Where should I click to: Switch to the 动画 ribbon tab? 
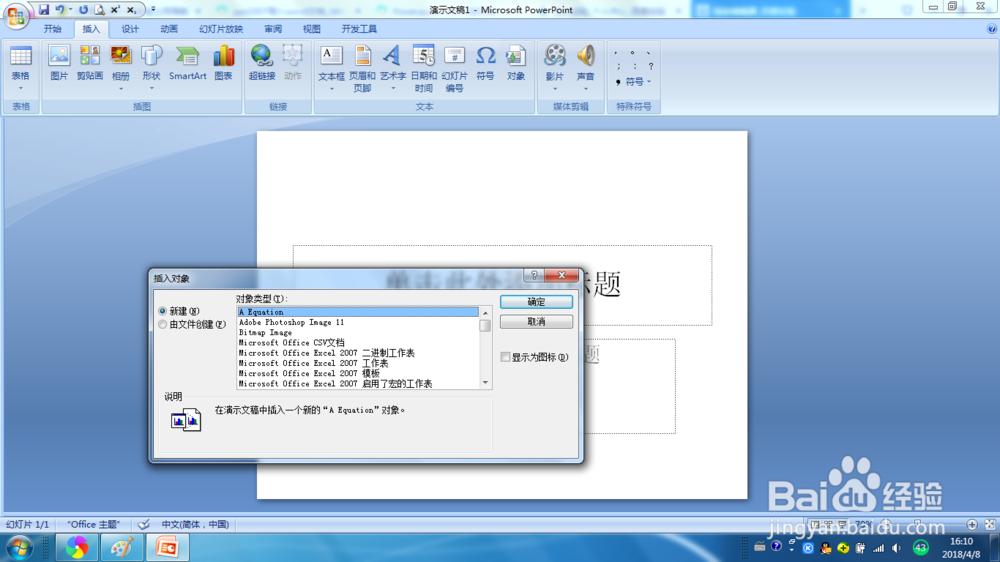[x=169, y=29]
